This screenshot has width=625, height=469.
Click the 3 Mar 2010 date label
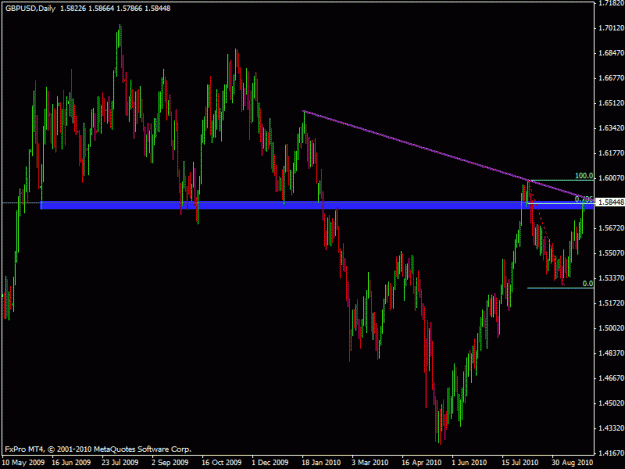[370, 463]
